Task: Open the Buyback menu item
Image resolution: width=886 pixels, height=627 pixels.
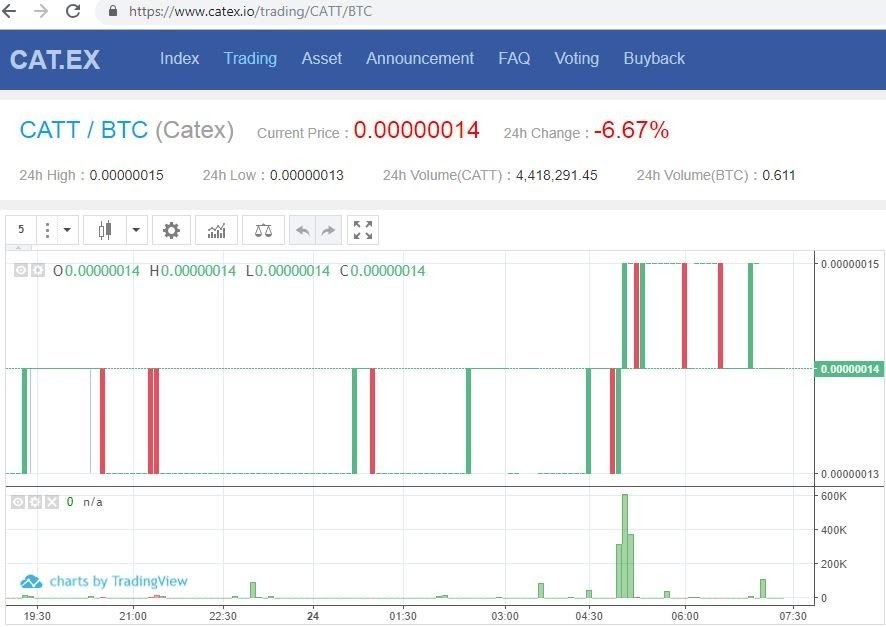Action: point(654,58)
